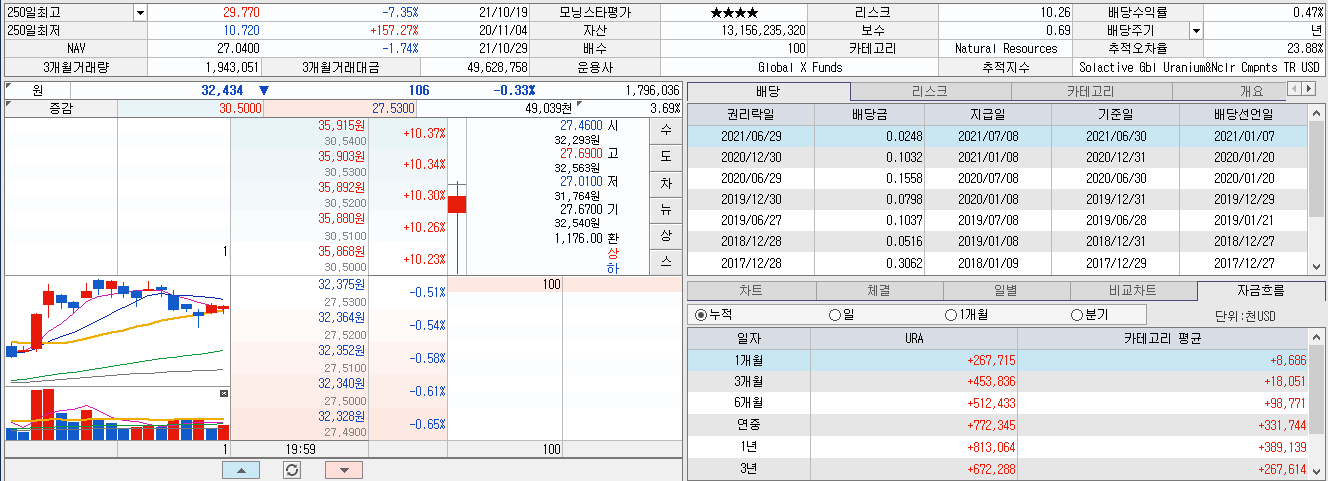Image resolution: width=1328 pixels, height=481 pixels.
Task: Click the ask price 35,868원
Action: point(342,251)
